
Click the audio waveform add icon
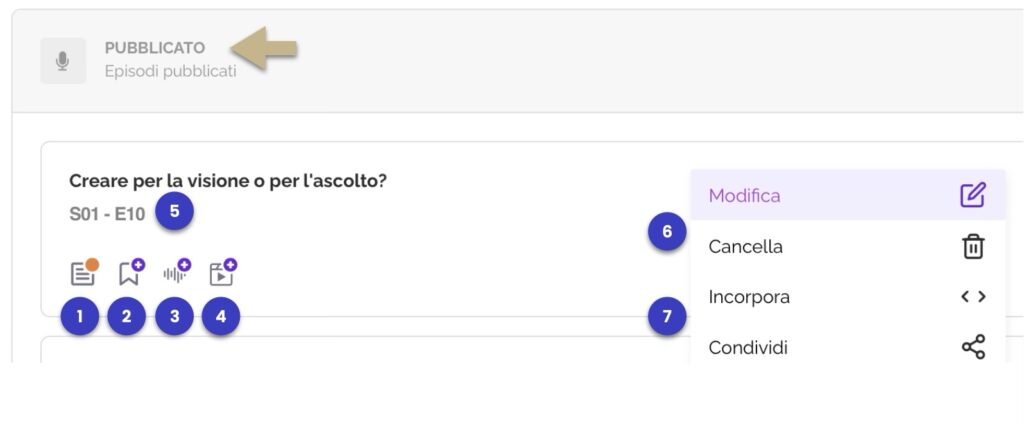click(176, 272)
